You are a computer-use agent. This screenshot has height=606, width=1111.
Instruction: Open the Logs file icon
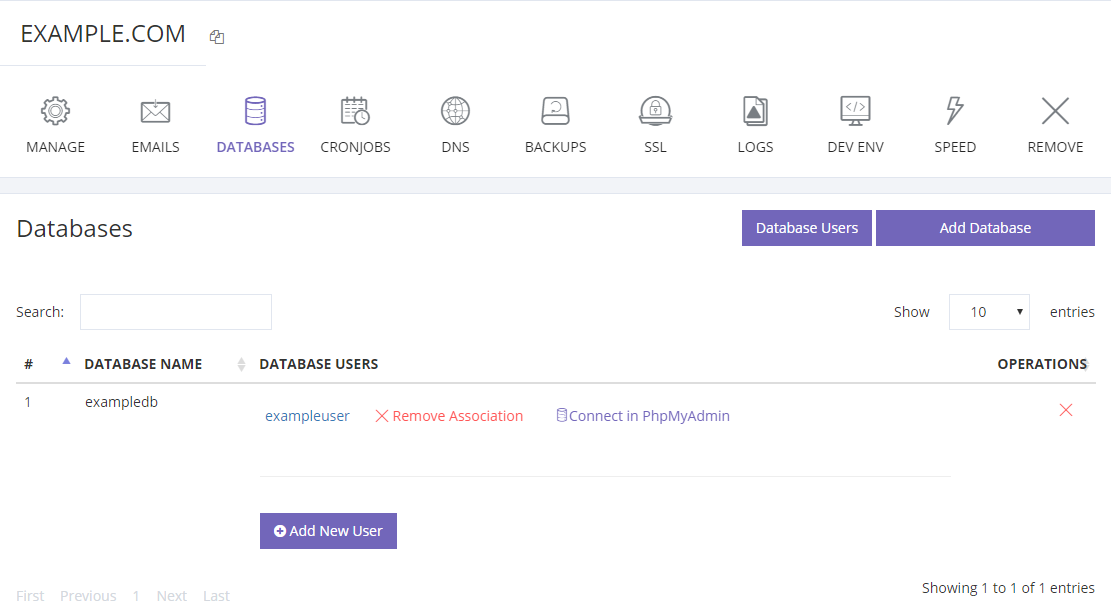coord(755,111)
